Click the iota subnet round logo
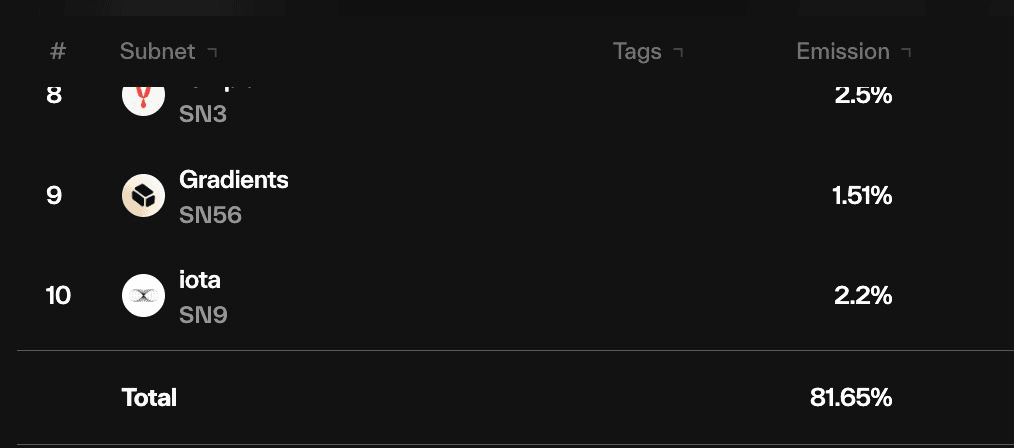The image size is (1014, 448). tap(144, 295)
